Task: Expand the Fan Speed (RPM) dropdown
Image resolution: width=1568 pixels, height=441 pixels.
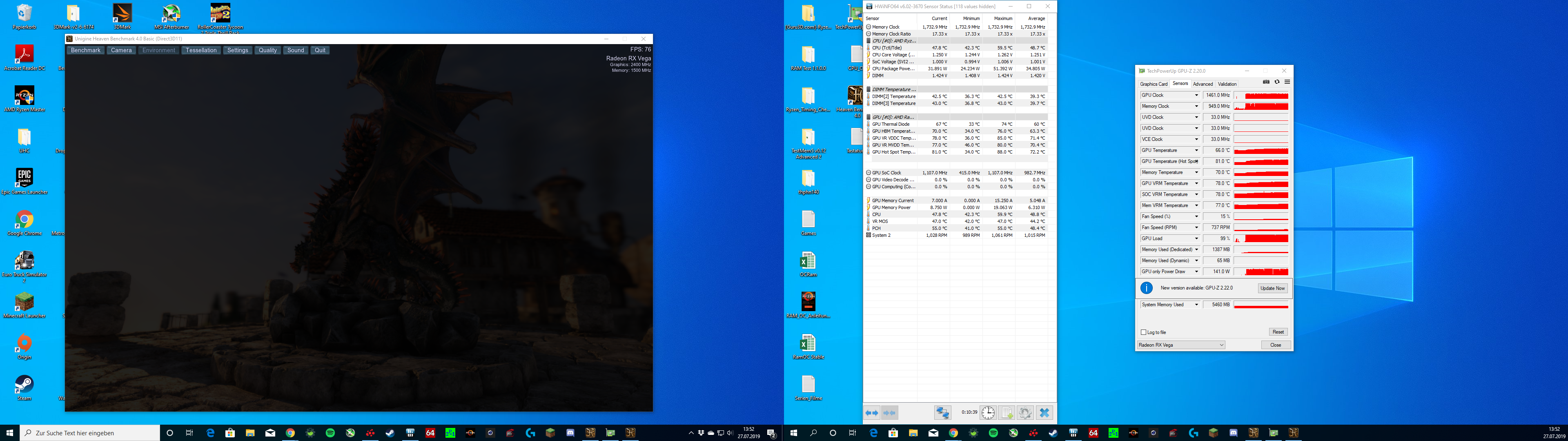Action: pos(1196,228)
